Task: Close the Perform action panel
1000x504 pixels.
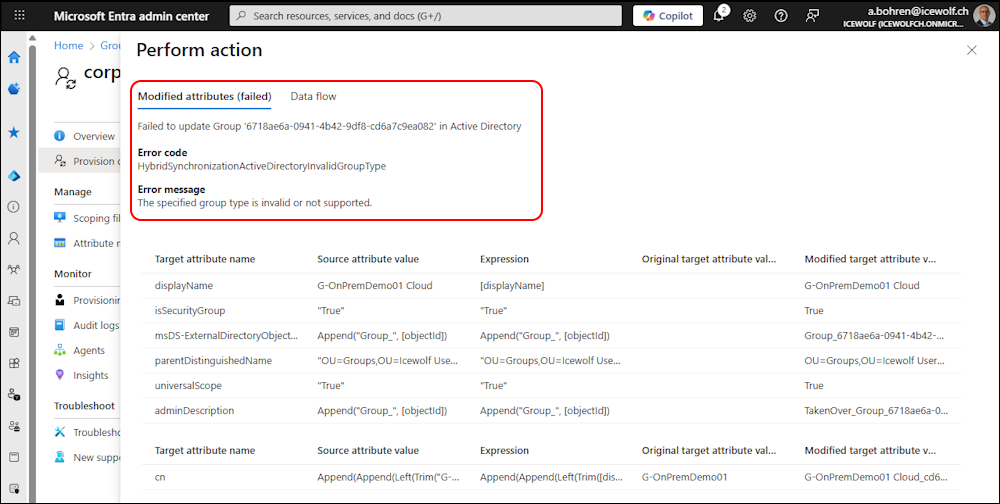Action: [x=972, y=50]
